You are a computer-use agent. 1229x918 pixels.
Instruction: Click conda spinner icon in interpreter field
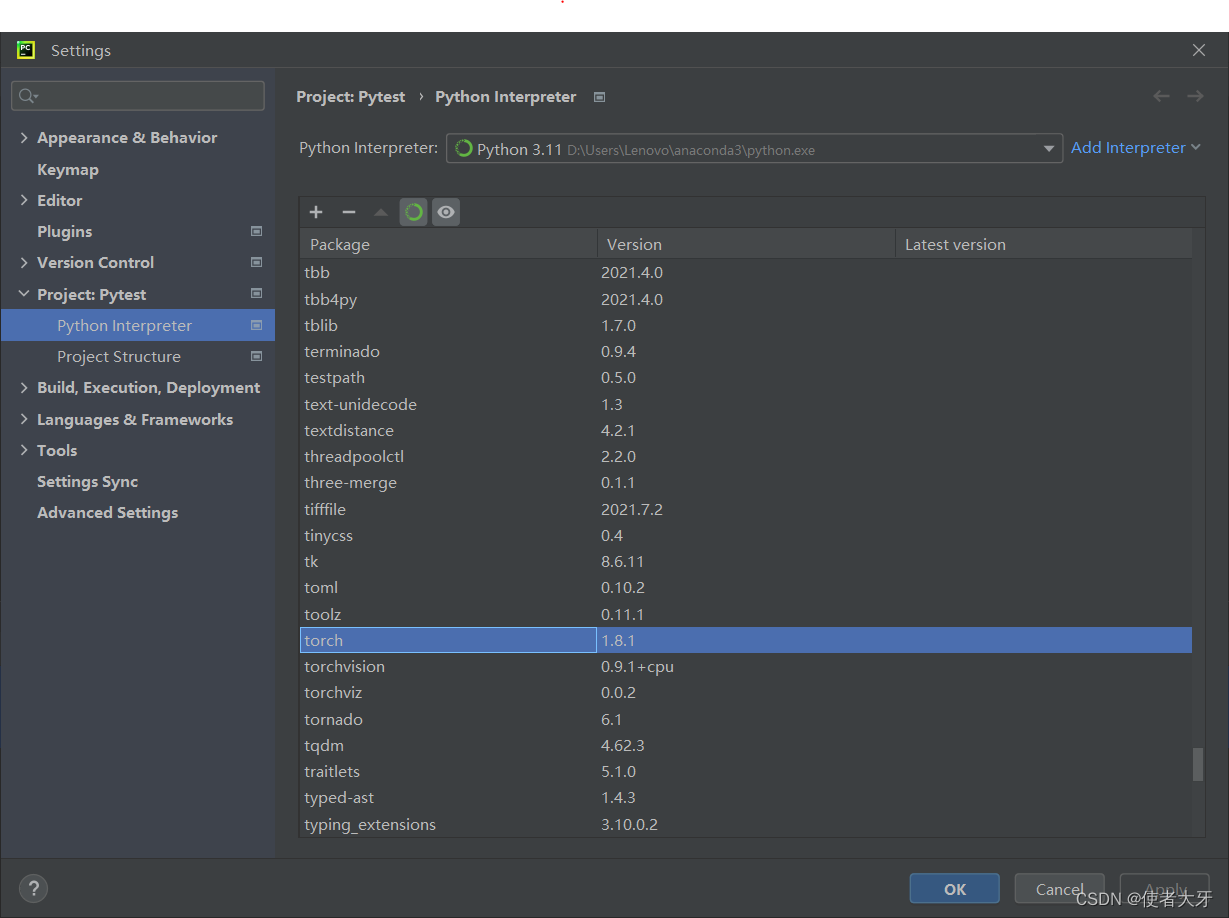click(x=464, y=148)
